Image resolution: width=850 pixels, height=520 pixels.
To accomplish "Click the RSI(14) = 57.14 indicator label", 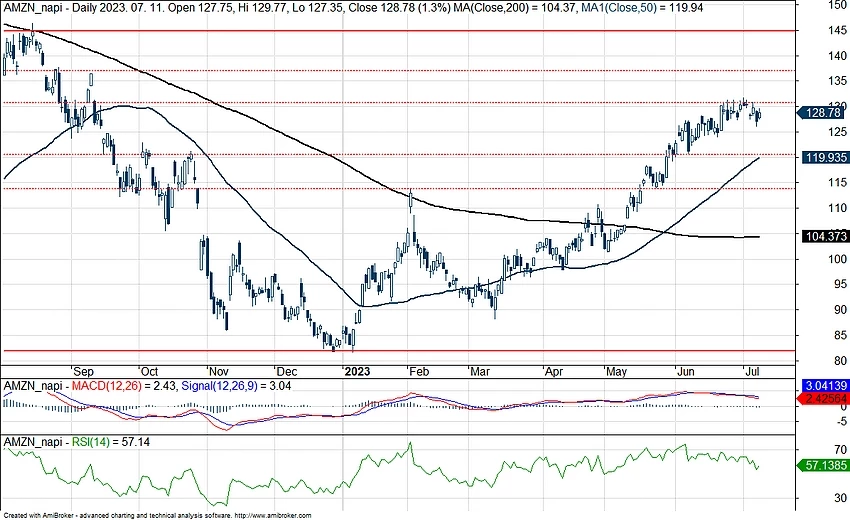I will click(x=111, y=442).
